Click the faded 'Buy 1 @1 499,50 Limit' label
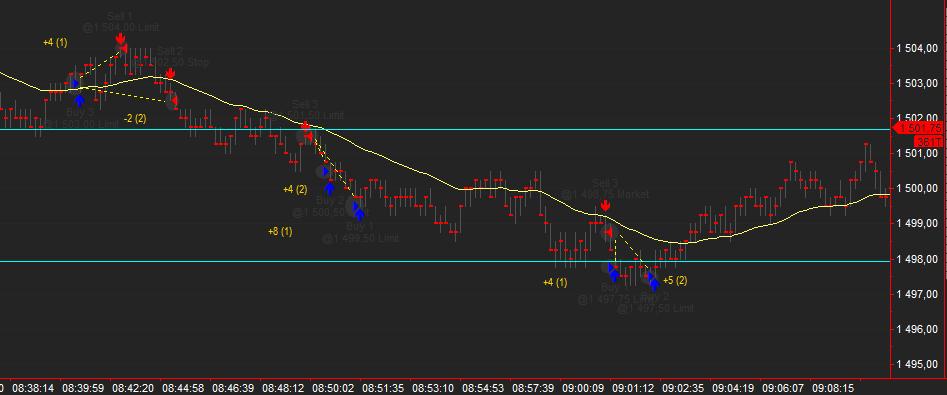Screen dimensions: 947x395 coord(361,233)
